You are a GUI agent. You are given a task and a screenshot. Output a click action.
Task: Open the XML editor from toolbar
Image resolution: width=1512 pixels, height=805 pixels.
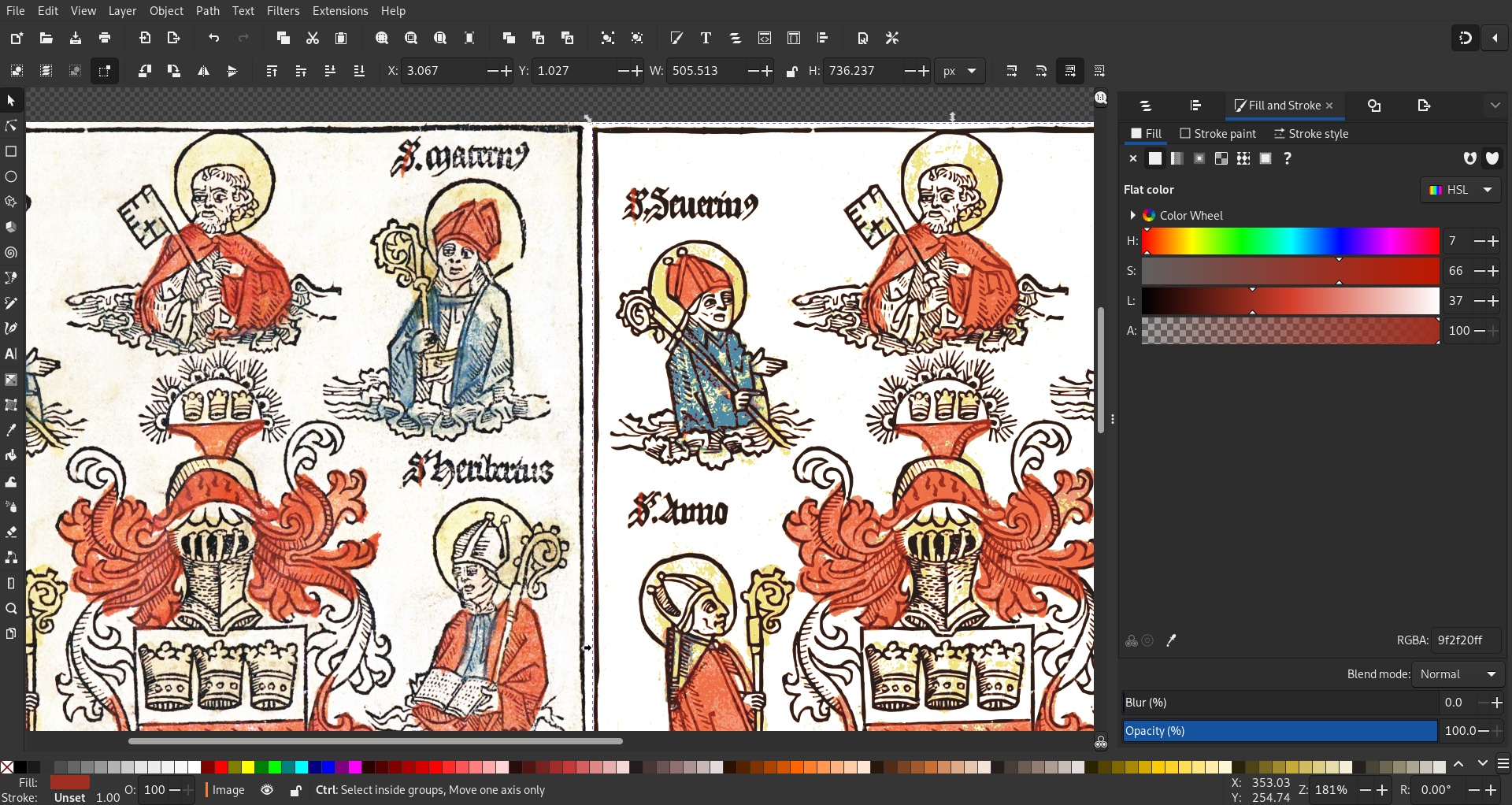[765, 38]
